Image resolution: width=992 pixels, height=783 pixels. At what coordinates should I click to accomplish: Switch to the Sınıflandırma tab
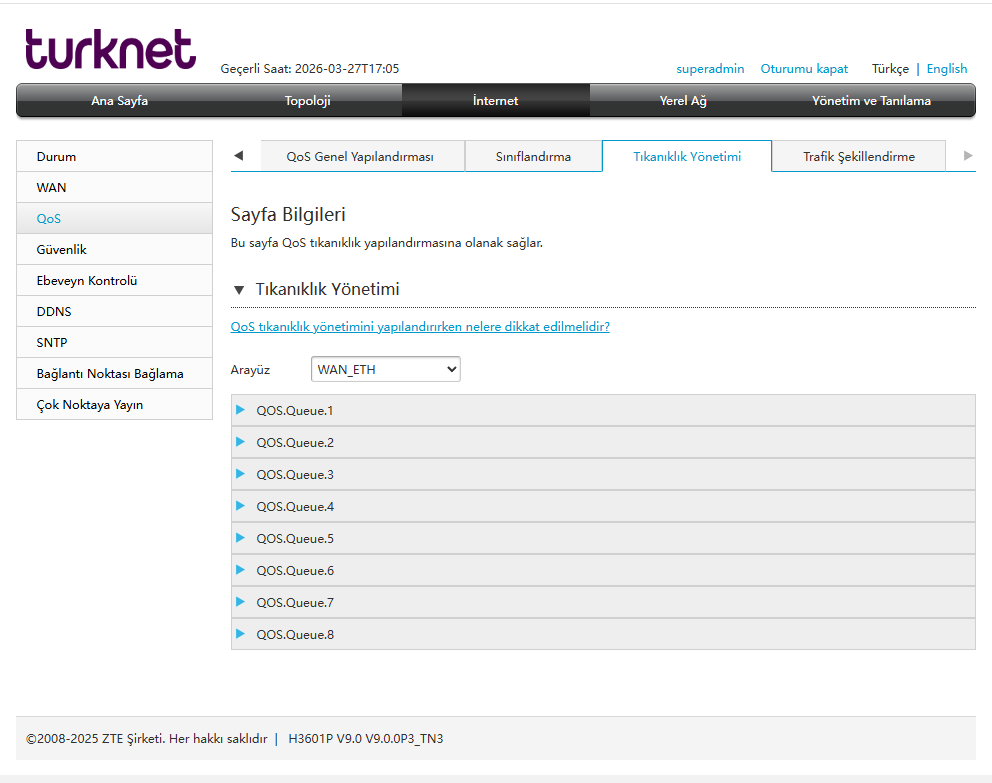click(533, 156)
